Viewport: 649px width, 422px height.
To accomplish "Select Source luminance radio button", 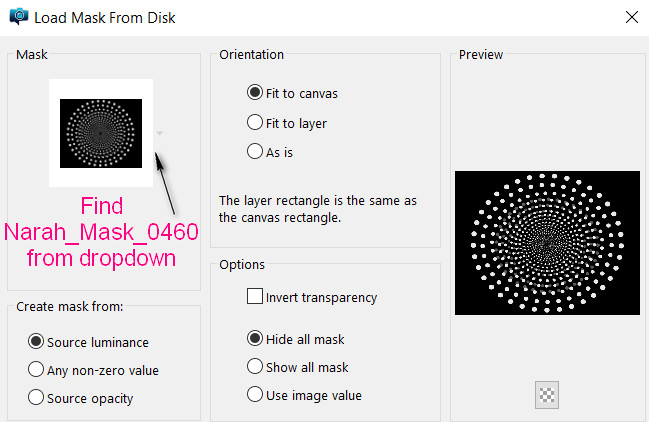I will [x=37, y=342].
